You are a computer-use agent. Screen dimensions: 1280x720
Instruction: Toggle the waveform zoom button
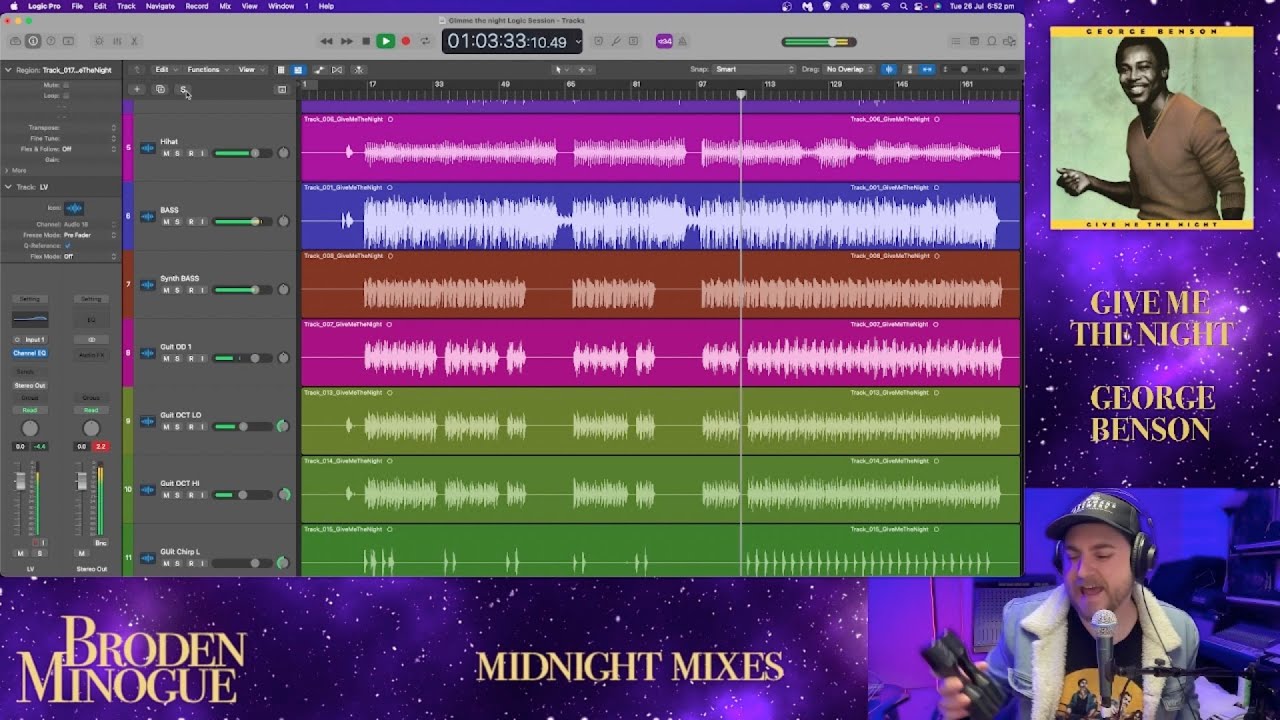click(x=889, y=70)
